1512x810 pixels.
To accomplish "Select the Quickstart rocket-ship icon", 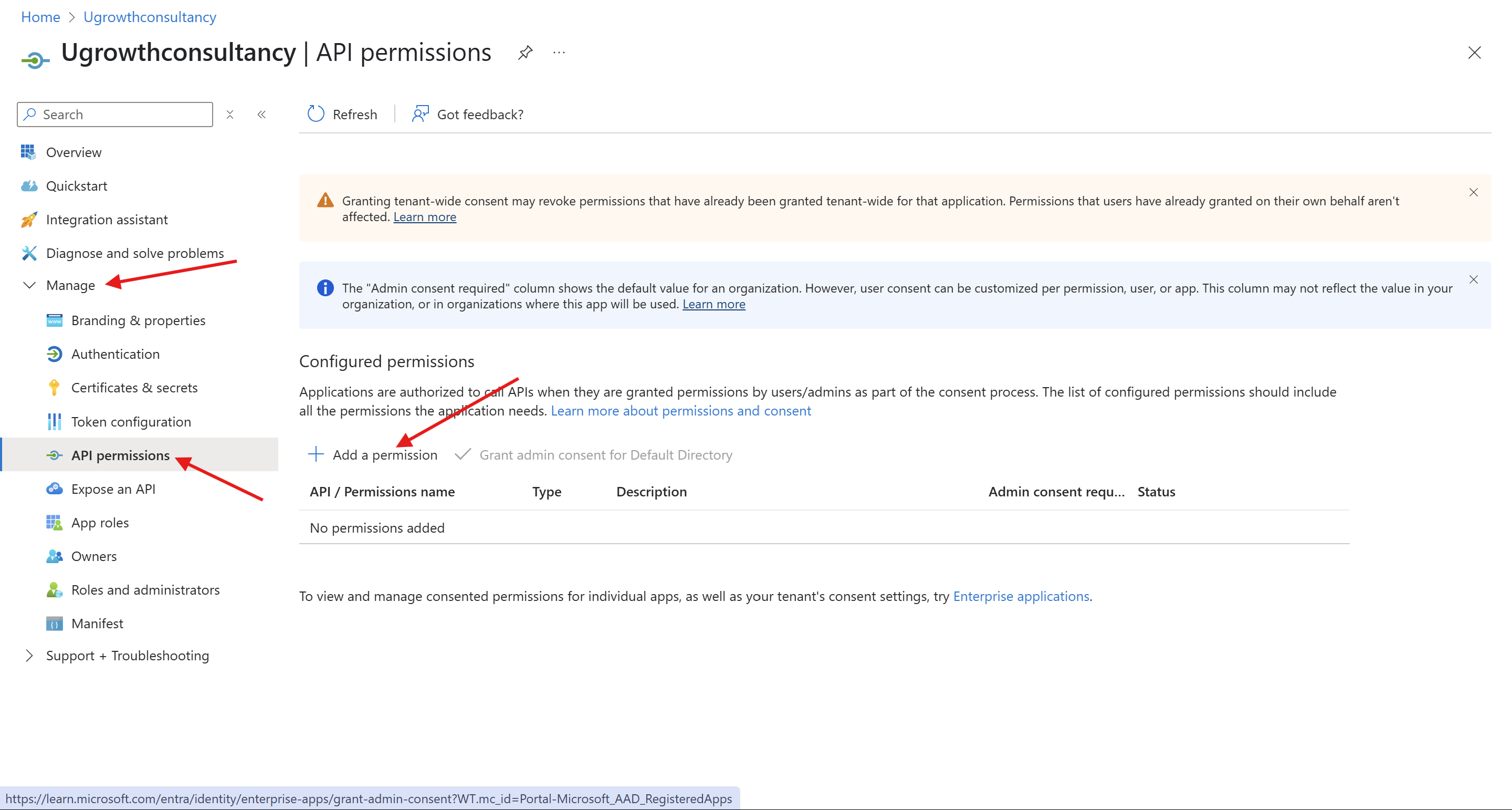I will coord(28,185).
